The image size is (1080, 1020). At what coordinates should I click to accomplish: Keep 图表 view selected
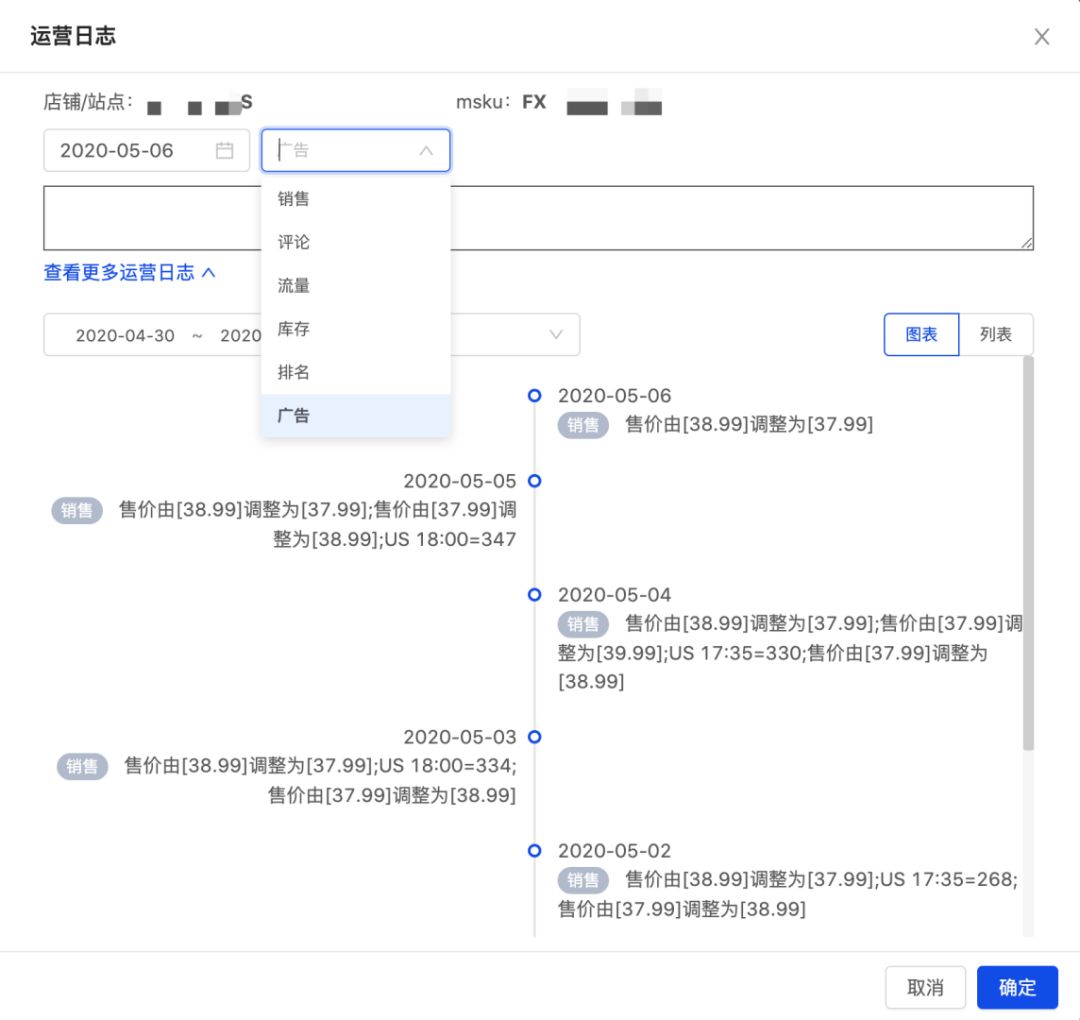click(920, 334)
